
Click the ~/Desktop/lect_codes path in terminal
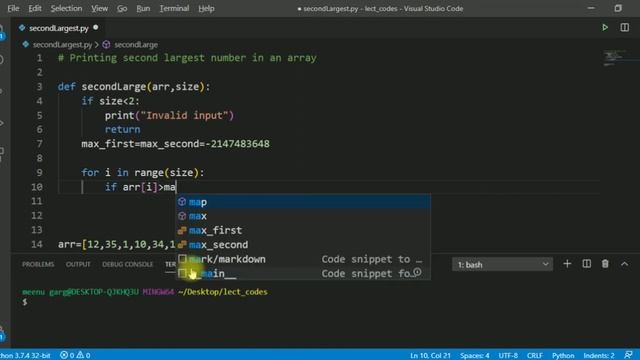223,292
